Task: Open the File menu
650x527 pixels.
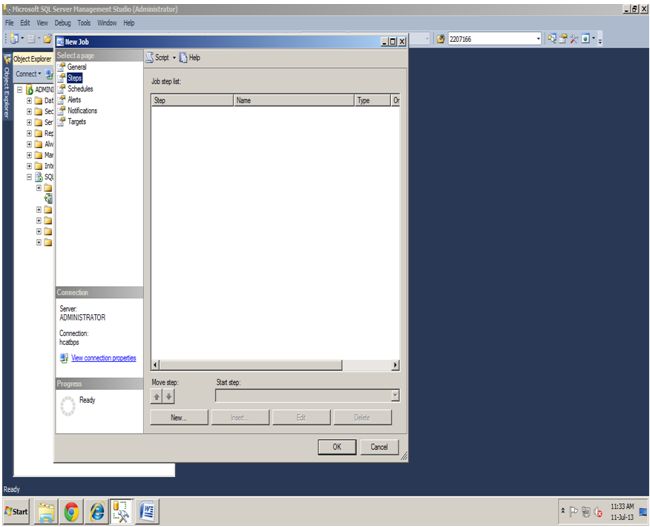Action: (10, 23)
